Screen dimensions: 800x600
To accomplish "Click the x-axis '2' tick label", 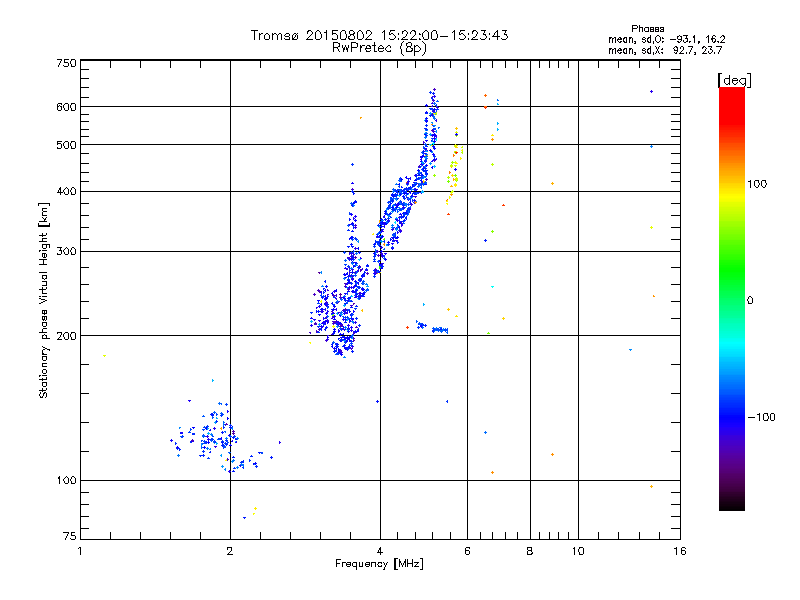I will (x=230, y=551).
